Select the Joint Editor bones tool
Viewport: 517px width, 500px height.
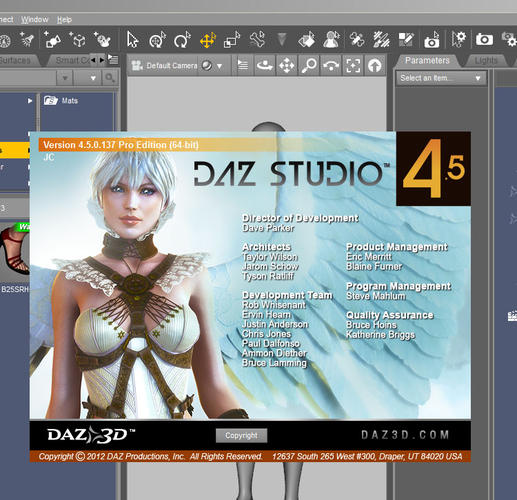[357, 40]
